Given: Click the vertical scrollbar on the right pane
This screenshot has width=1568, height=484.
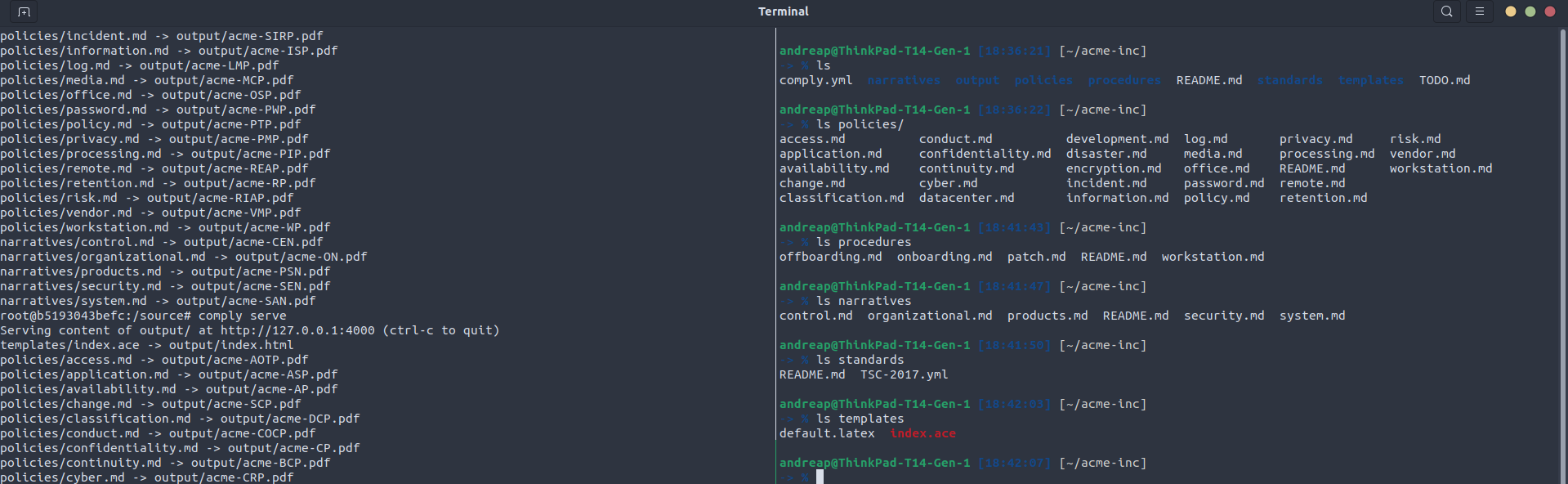Looking at the screenshot, I should pos(1562,245).
